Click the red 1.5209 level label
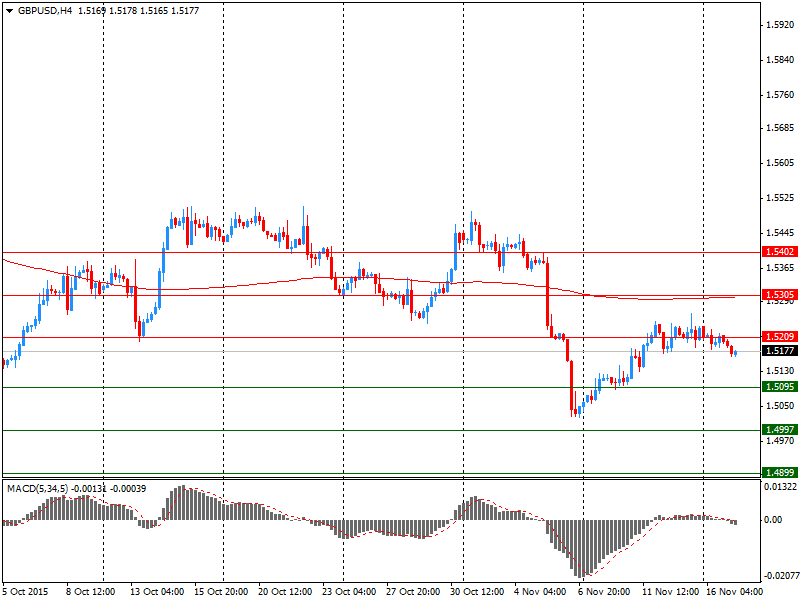800x600 pixels. [779, 337]
